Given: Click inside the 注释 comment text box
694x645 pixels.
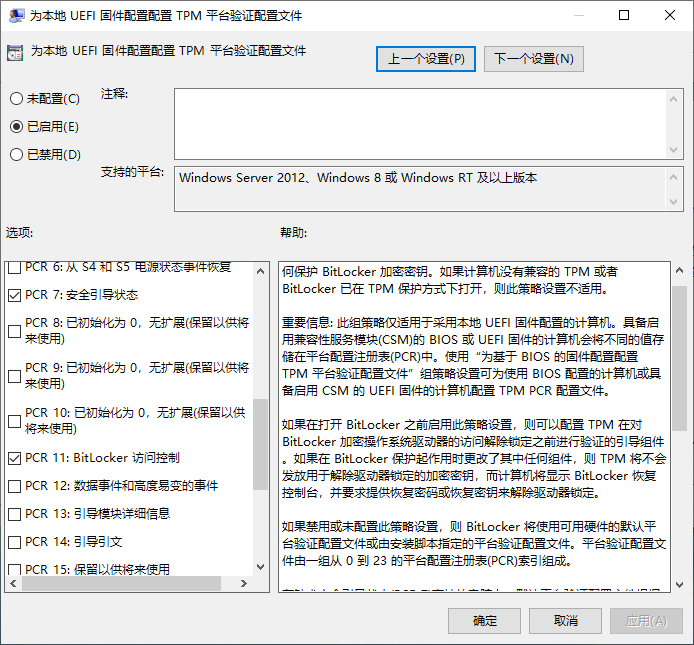Looking at the screenshot, I should (x=420, y=124).
